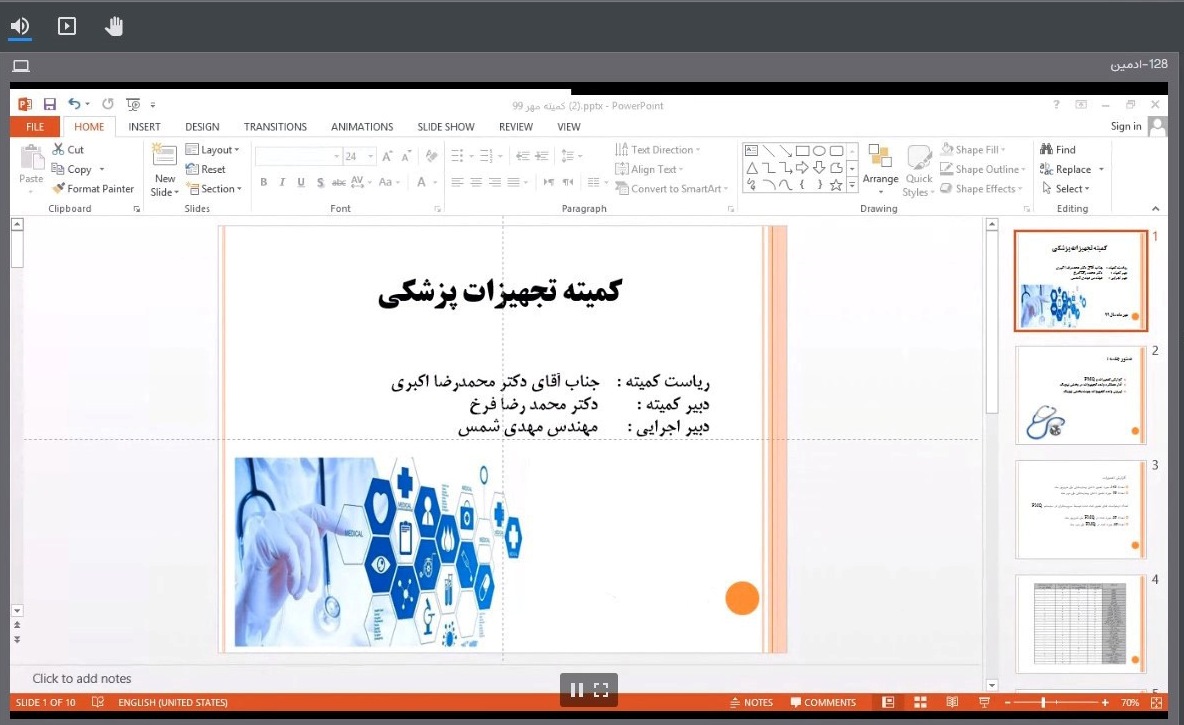The image size is (1184, 725).
Task: Select the Format Painter tool
Action: pyautogui.click(x=94, y=188)
